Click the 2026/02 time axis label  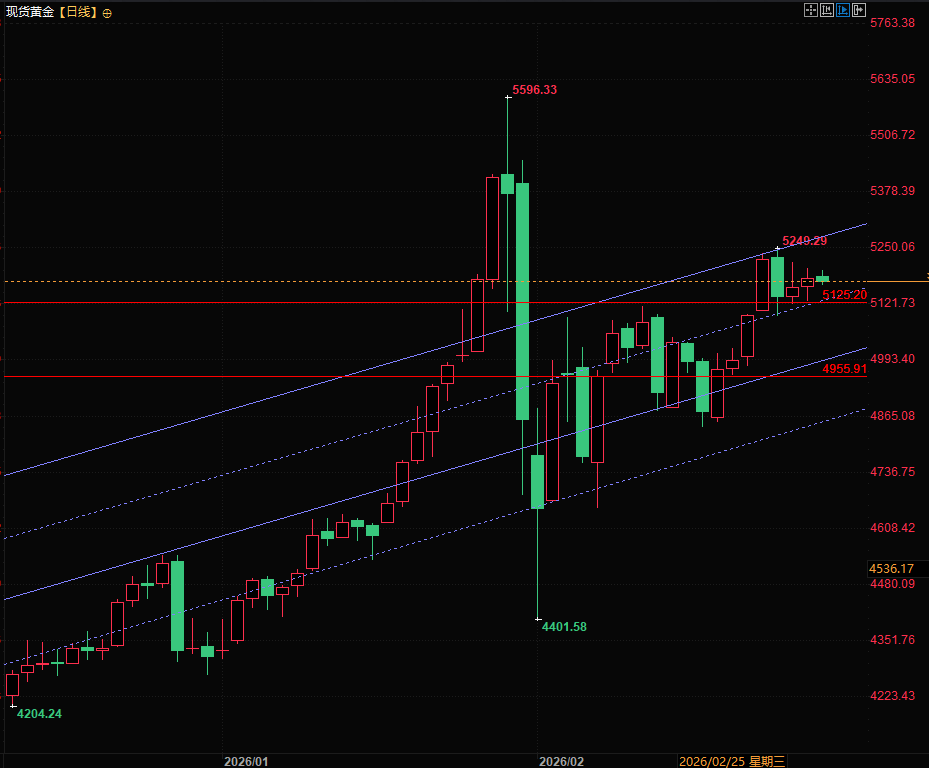pyautogui.click(x=561, y=761)
